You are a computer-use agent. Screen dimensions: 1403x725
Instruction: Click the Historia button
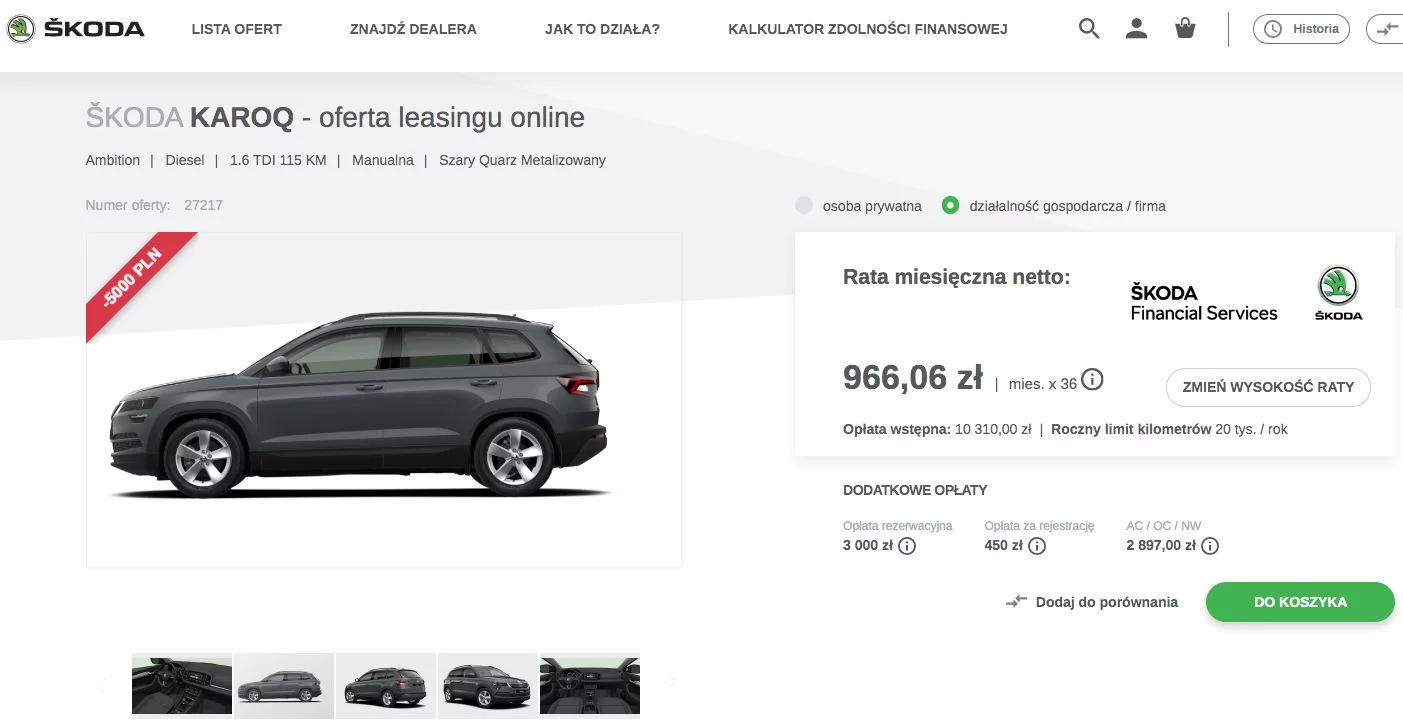coord(1301,29)
